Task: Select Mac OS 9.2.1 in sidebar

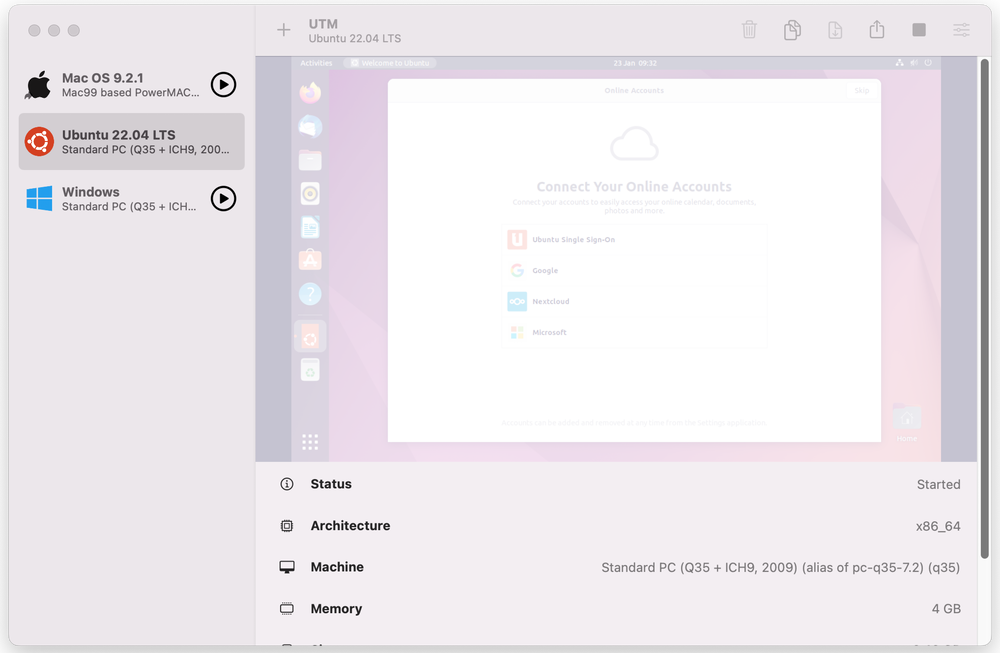Action: tap(120, 85)
